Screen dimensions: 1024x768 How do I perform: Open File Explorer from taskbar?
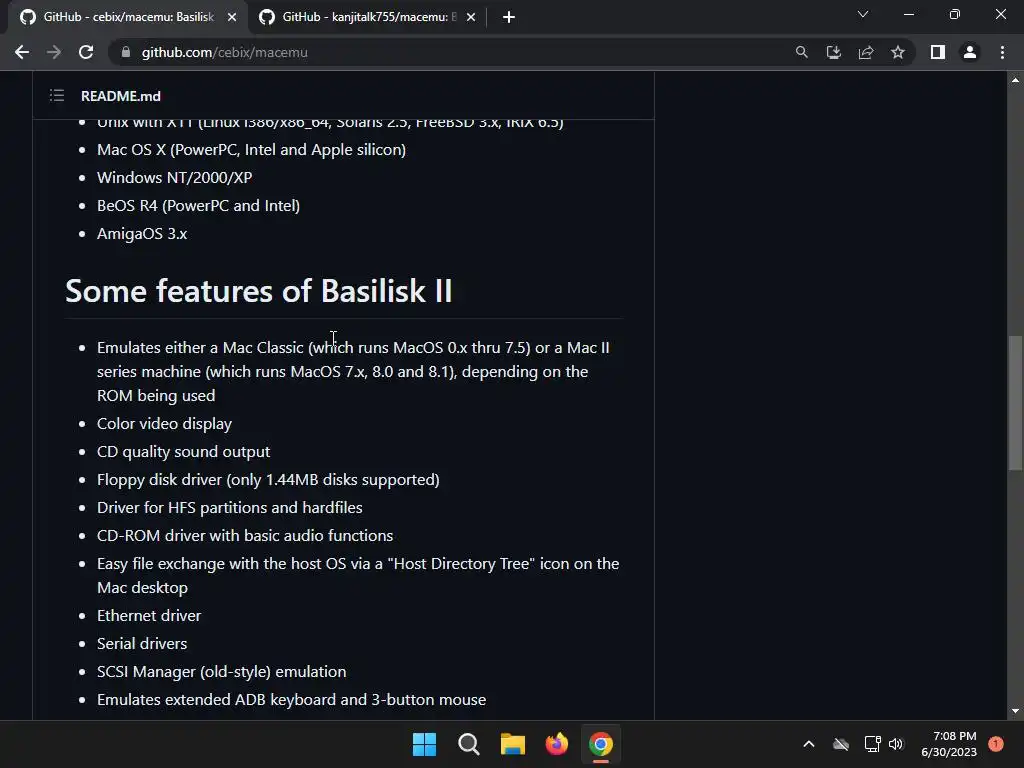pos(513,744)
